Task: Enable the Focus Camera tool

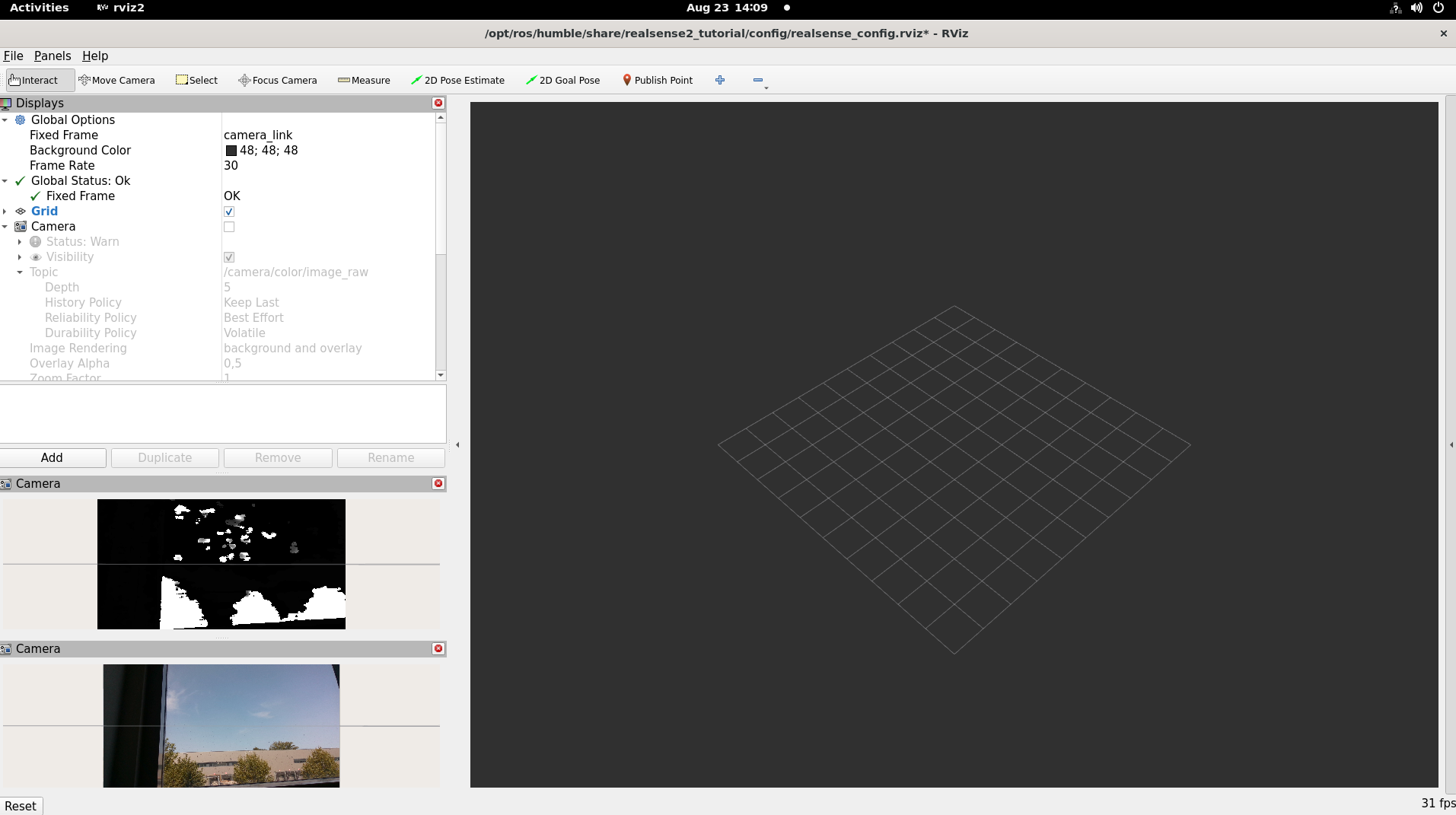Action: tap(277, 80)
